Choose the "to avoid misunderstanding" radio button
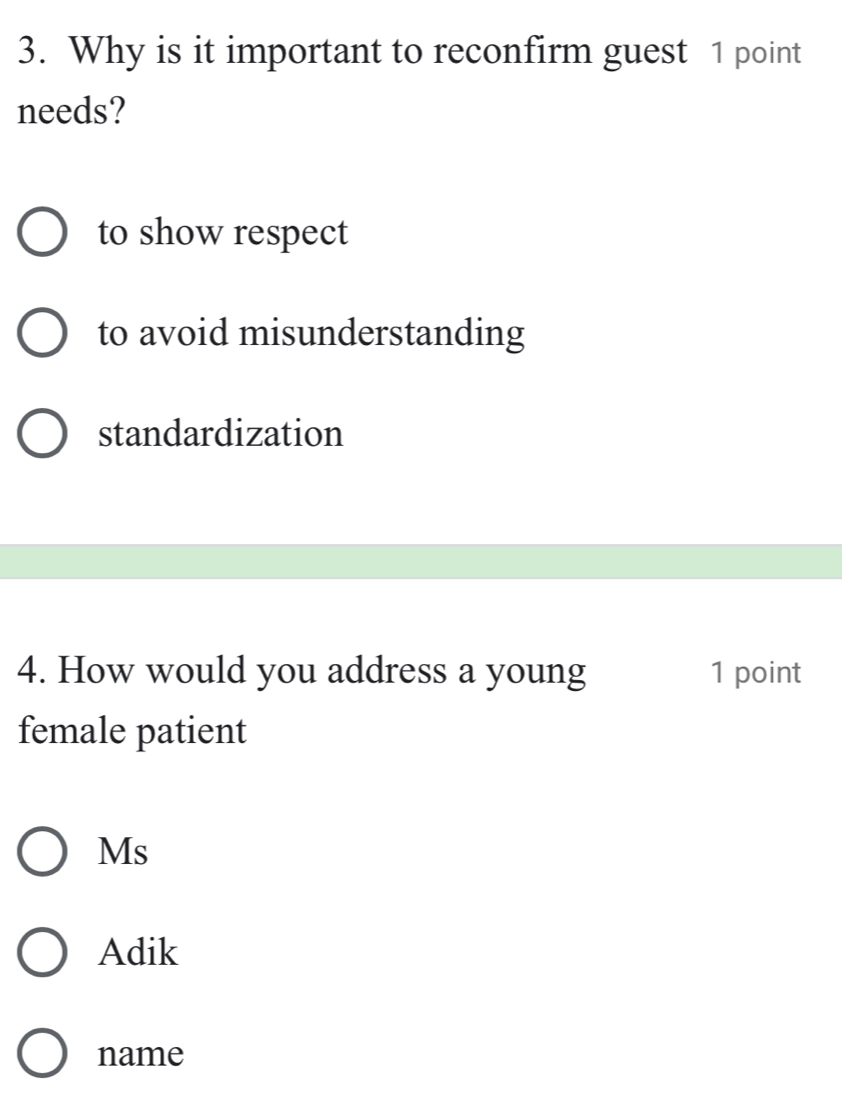The image size is (842, 1095). [41, 334]
